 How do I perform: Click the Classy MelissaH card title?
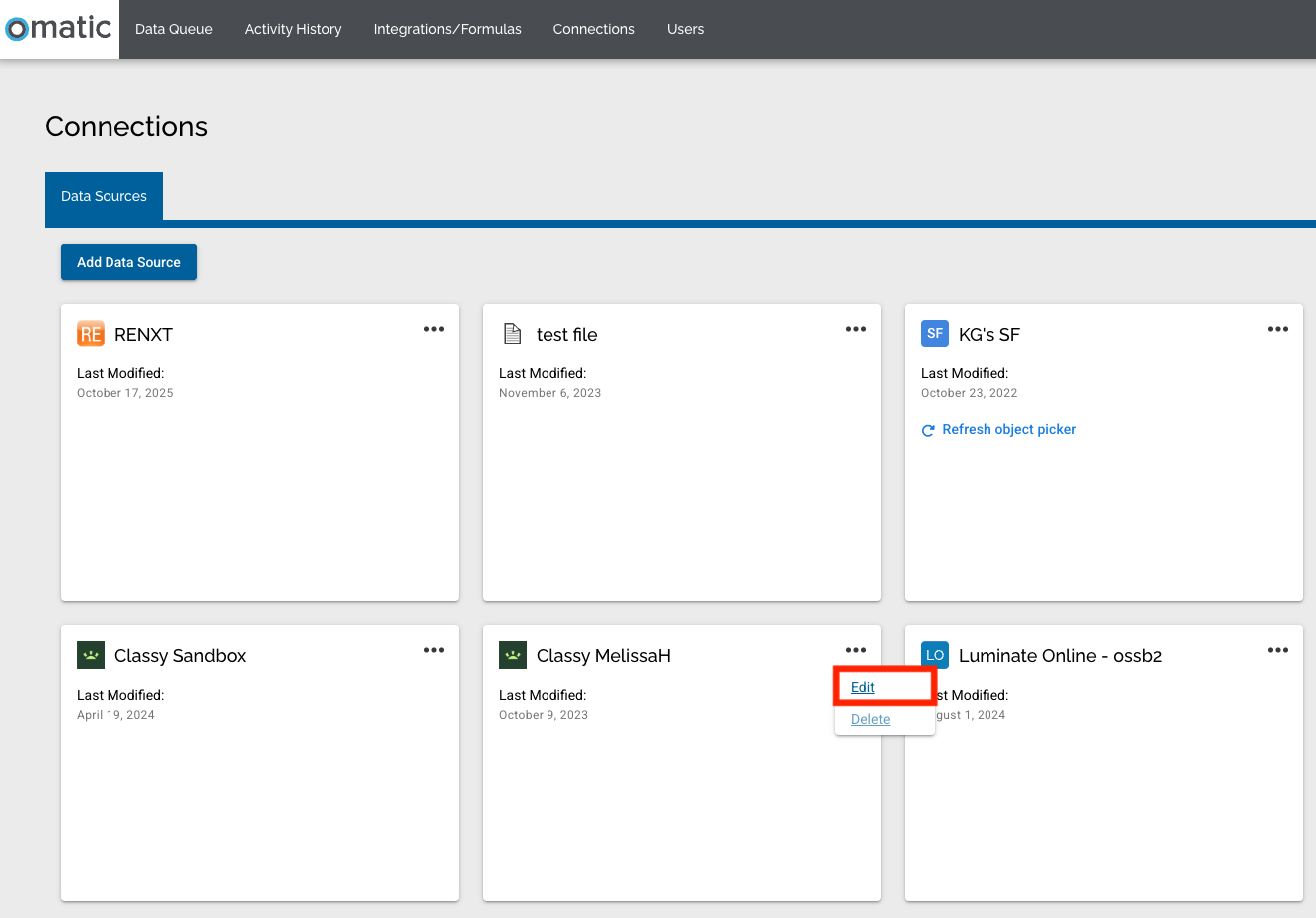(x=603, y=656)
